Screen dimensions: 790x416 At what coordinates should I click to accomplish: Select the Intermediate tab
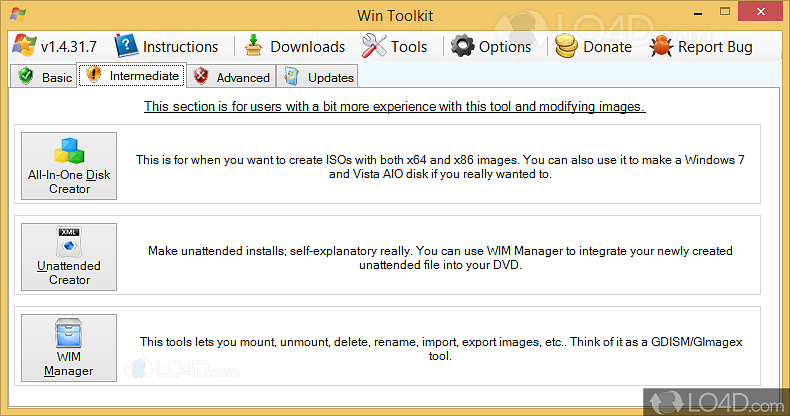click(x=132, y=75)
